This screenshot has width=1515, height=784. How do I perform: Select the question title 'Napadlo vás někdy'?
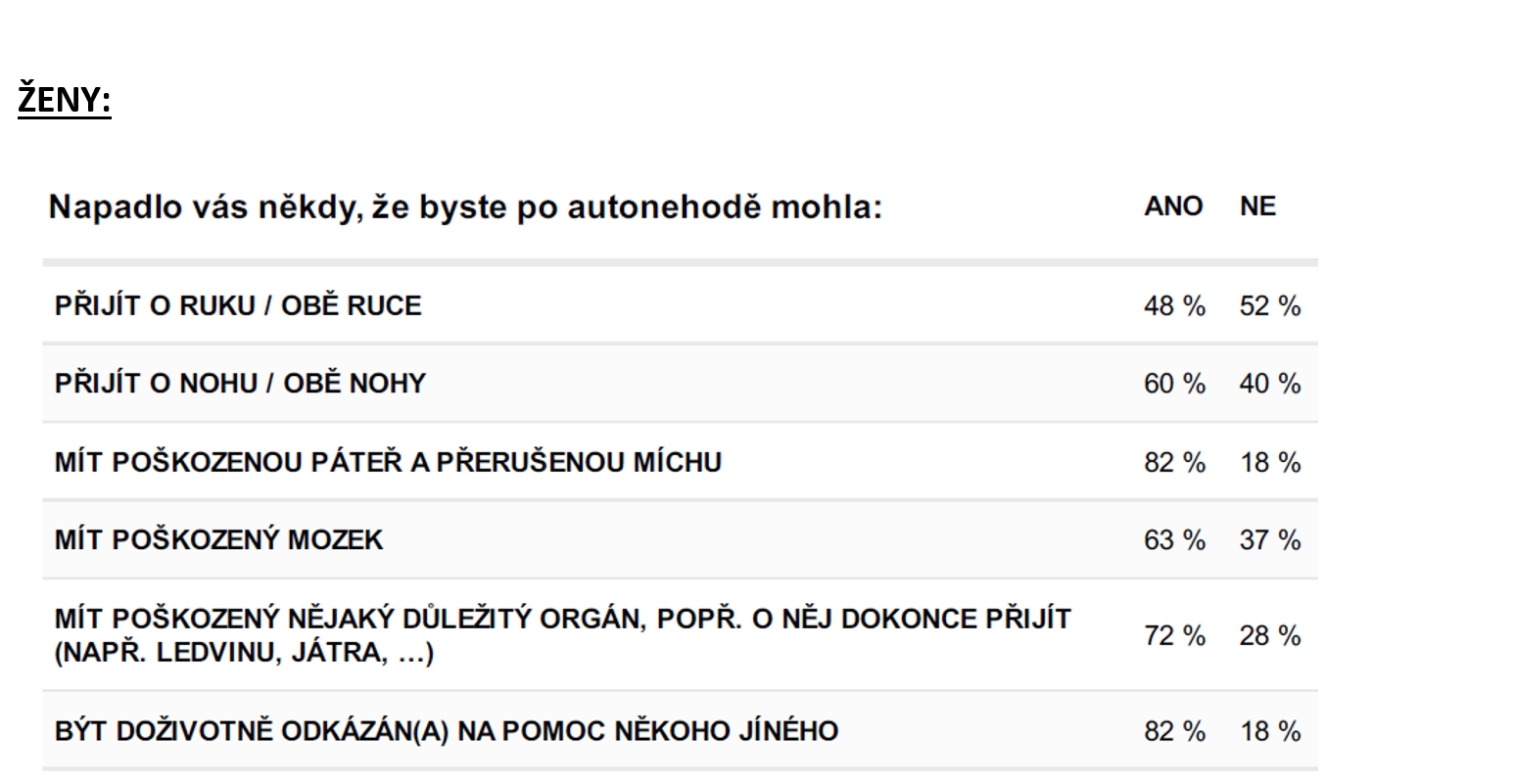[x=465, y=208]
